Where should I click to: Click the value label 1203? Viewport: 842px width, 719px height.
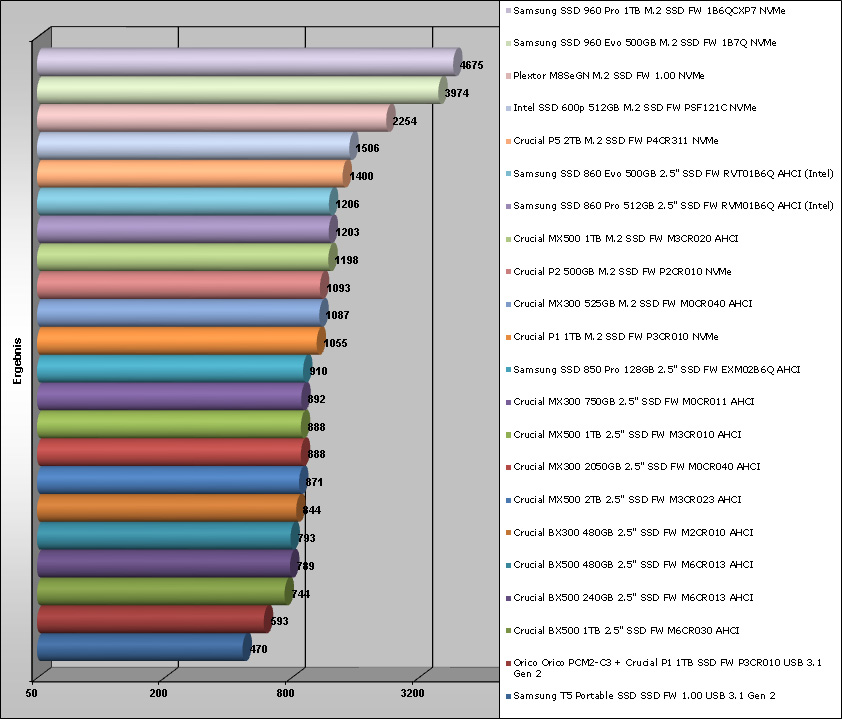[x=347, y=232]
